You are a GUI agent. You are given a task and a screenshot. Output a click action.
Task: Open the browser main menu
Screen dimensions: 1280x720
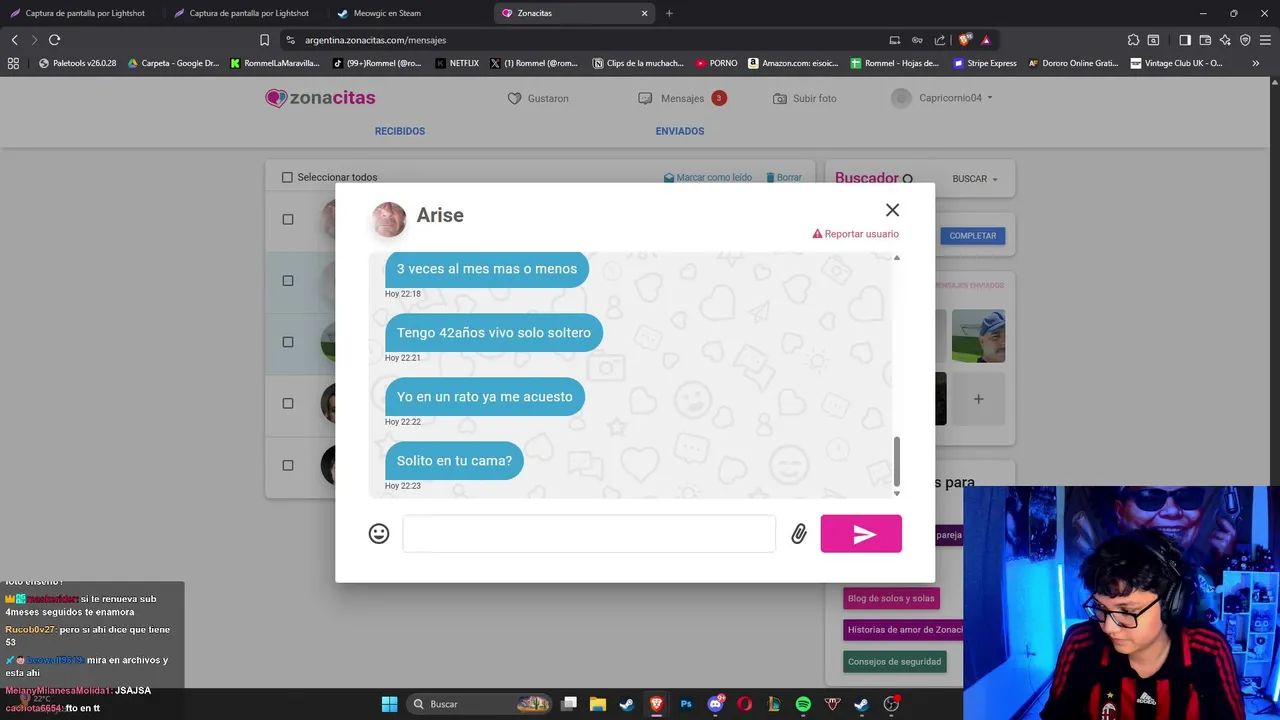coord(1265,40)
